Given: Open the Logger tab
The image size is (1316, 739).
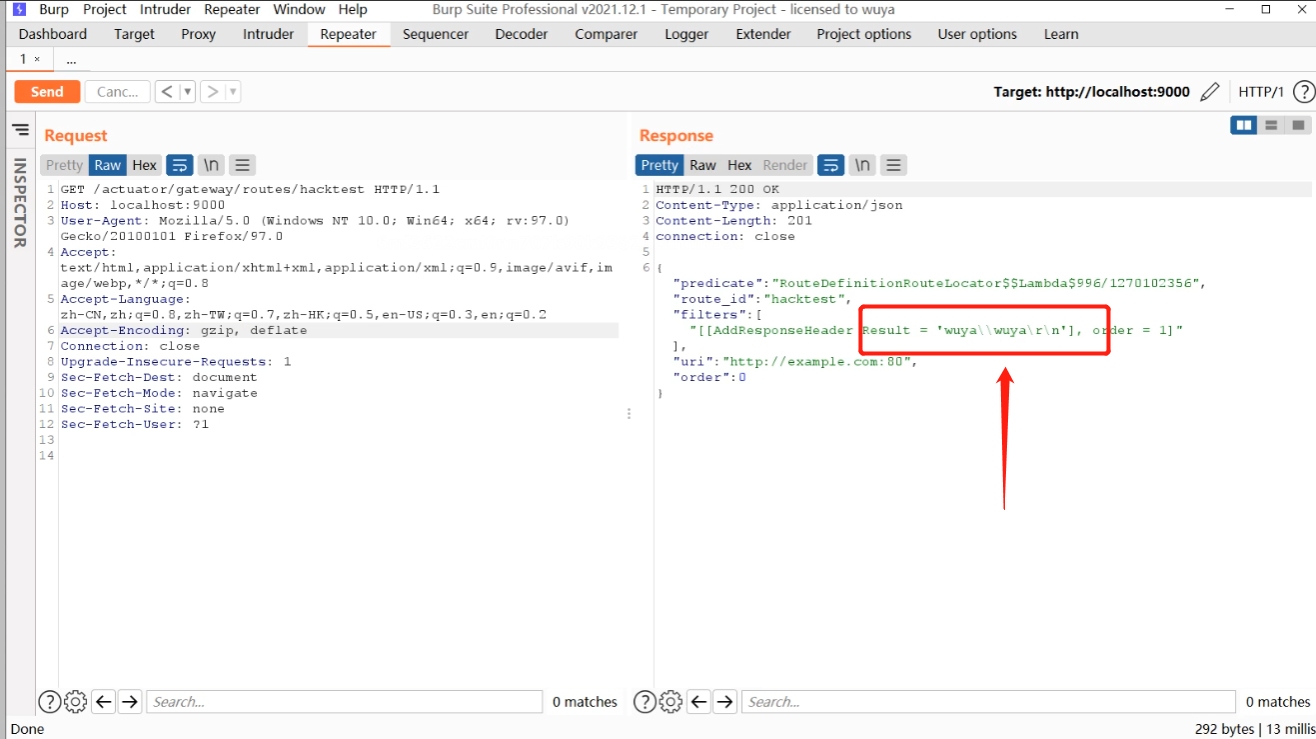Looking at the screenshot, I should pyautogui.click(x=686, y=34).
